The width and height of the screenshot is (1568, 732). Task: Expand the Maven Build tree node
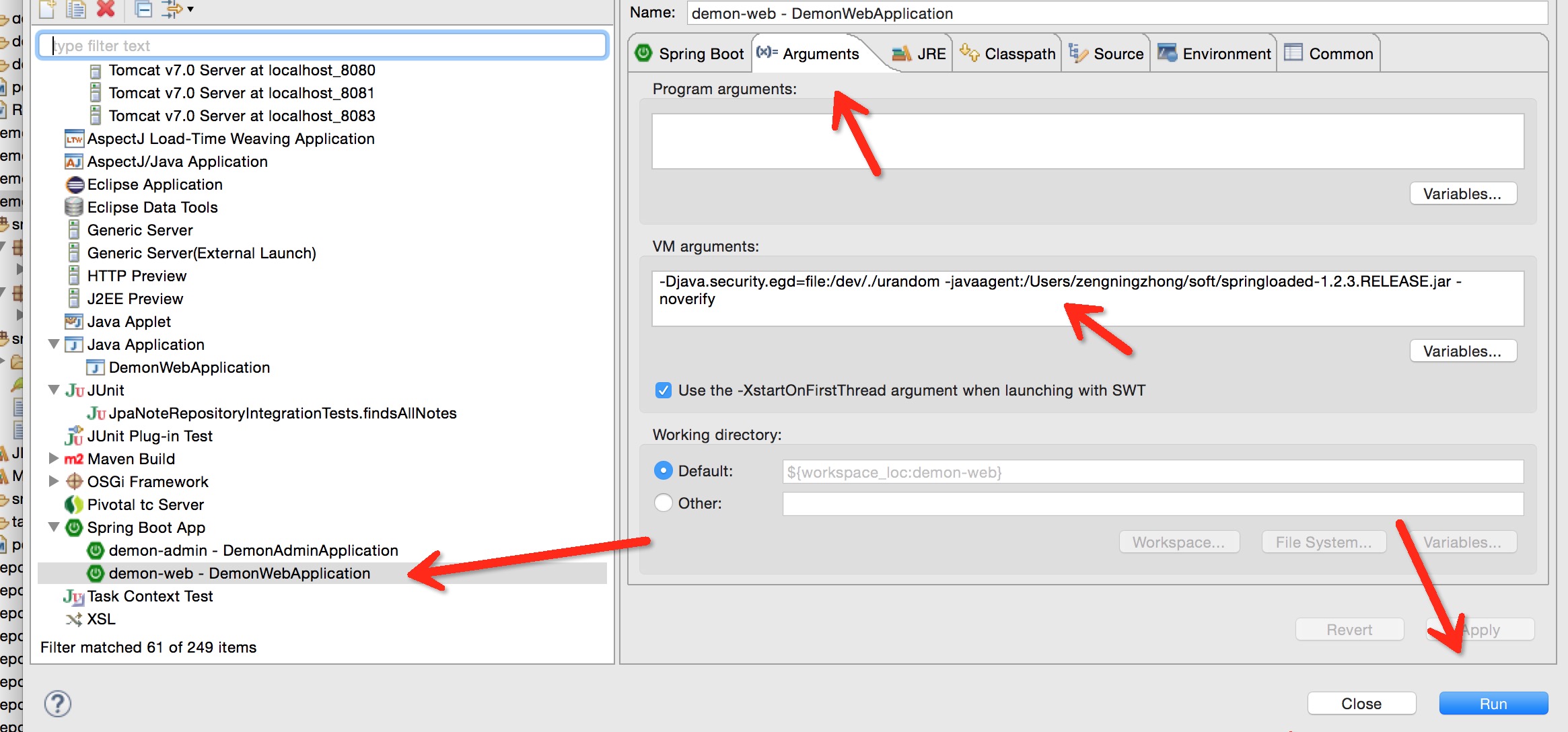click(x=54, y=458)
